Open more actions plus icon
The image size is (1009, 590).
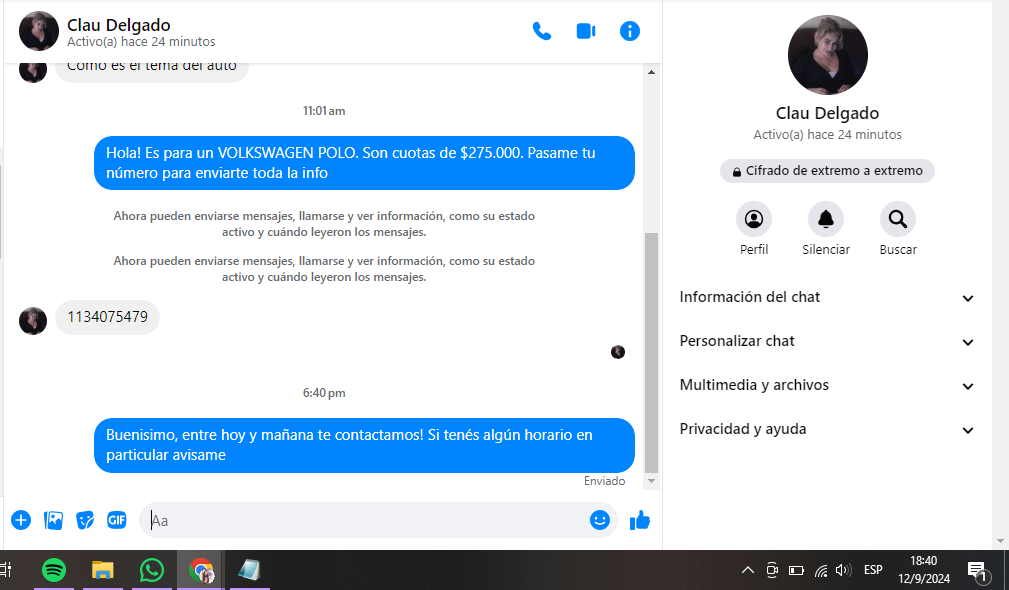(x=21, y=520)
